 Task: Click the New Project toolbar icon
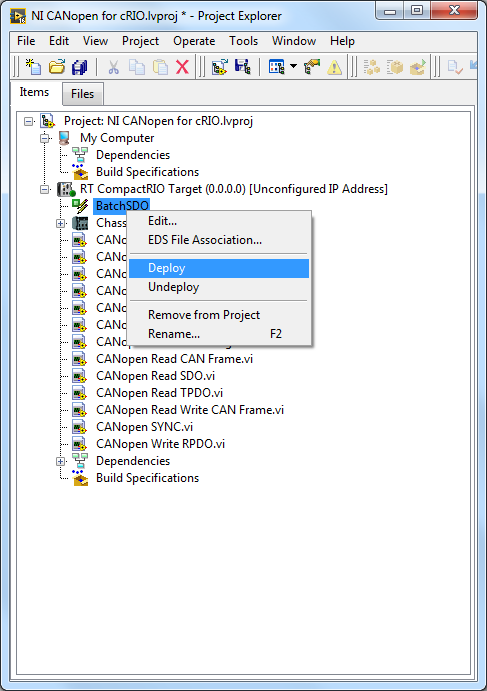point(33,67)
